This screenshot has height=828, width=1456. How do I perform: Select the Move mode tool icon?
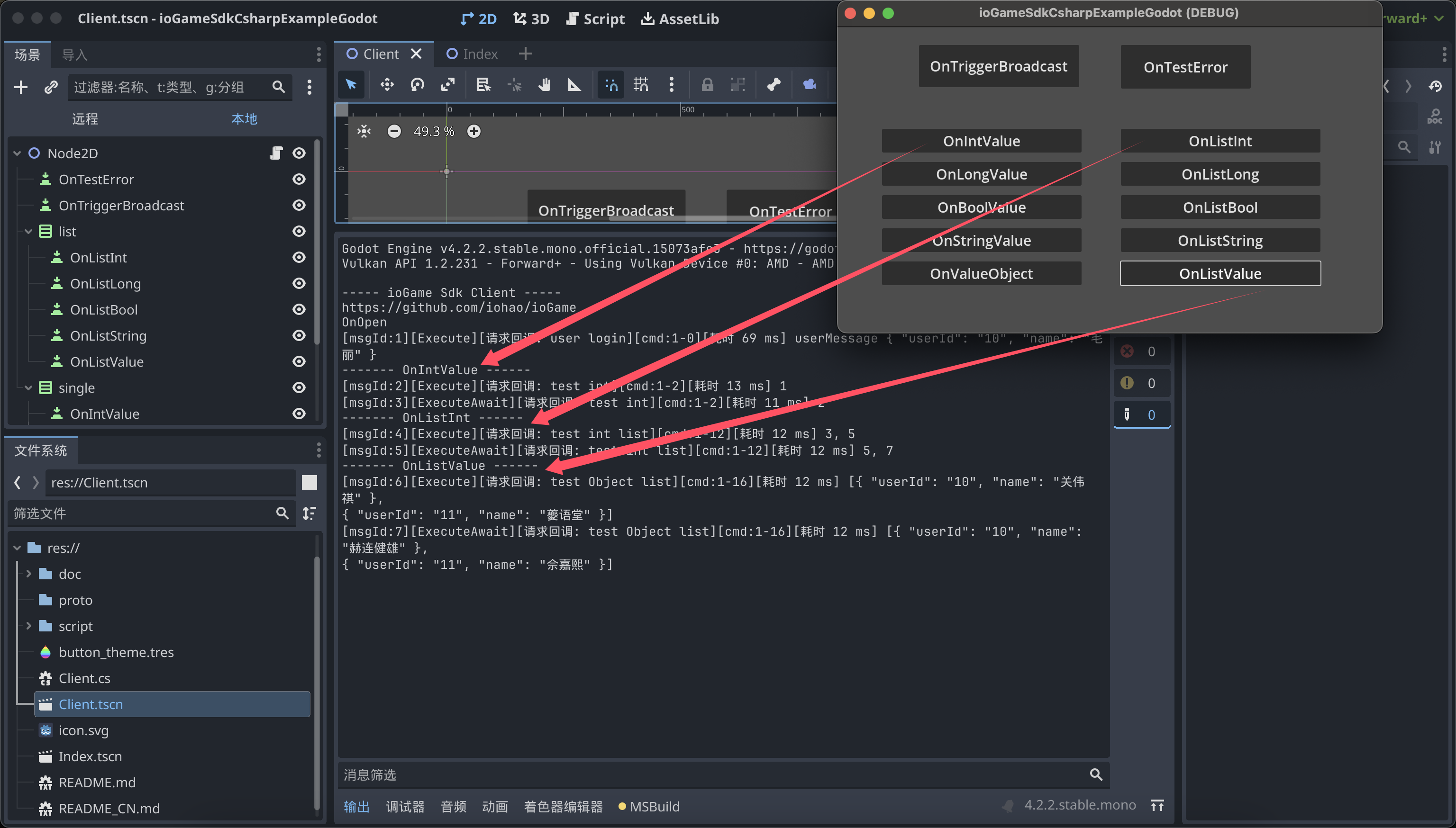tap(387, 85)
